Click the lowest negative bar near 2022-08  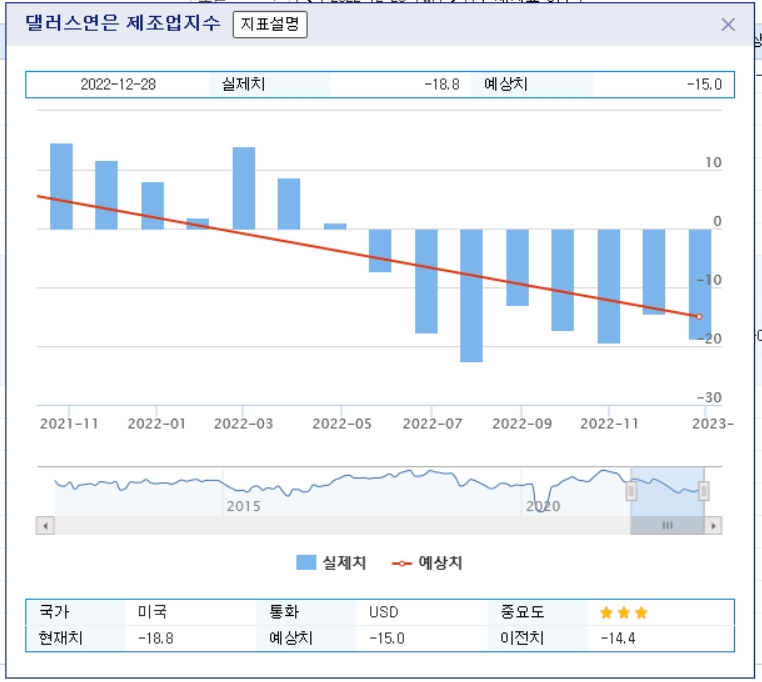(x=471, y=296)
